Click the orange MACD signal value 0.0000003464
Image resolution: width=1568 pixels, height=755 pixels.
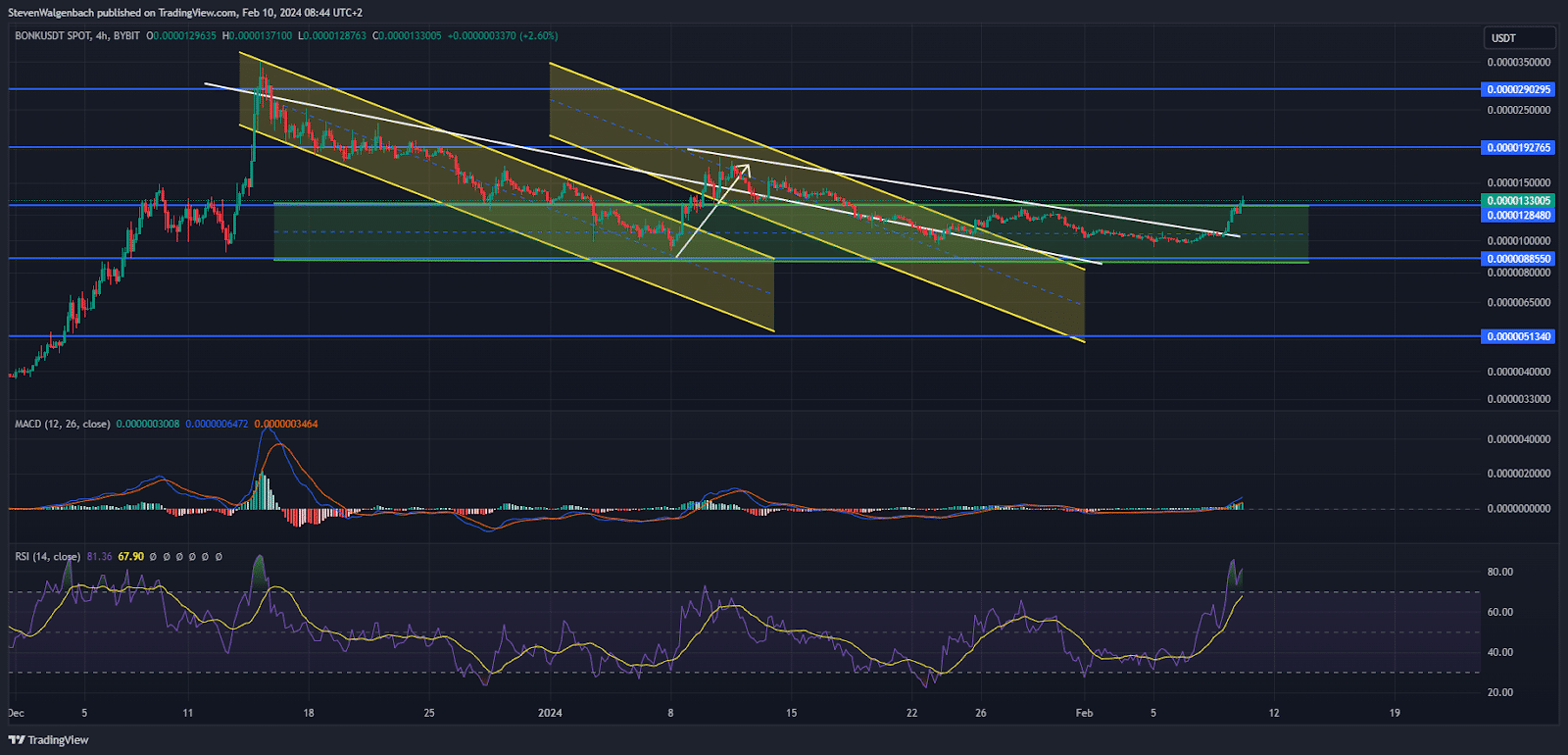(286, 424)
